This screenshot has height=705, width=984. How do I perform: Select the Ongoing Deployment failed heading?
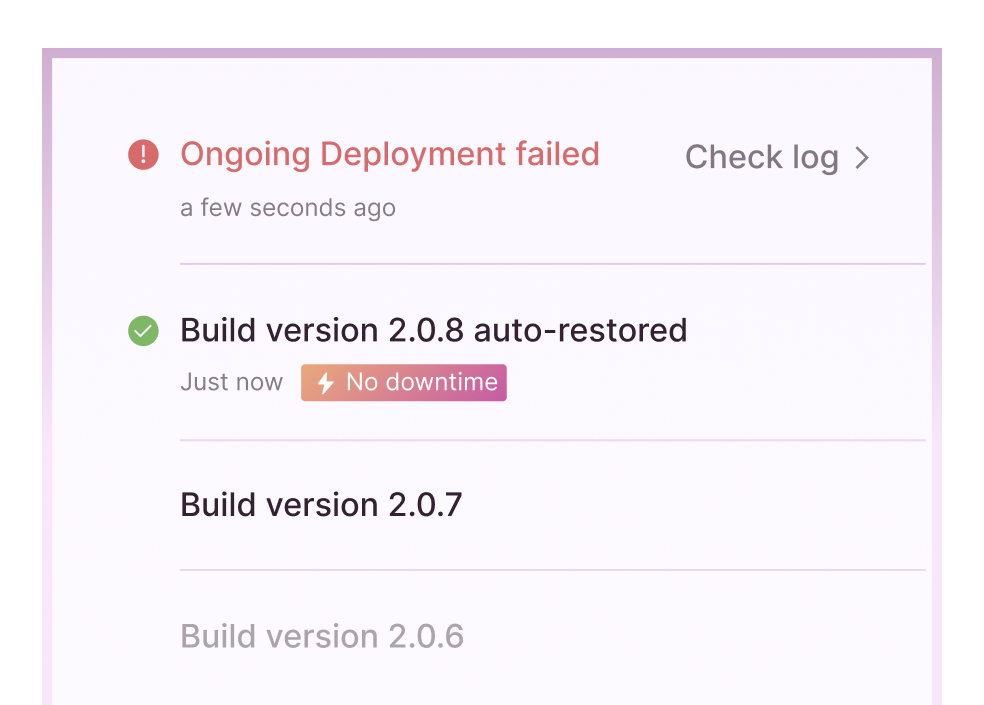point(390,154)
